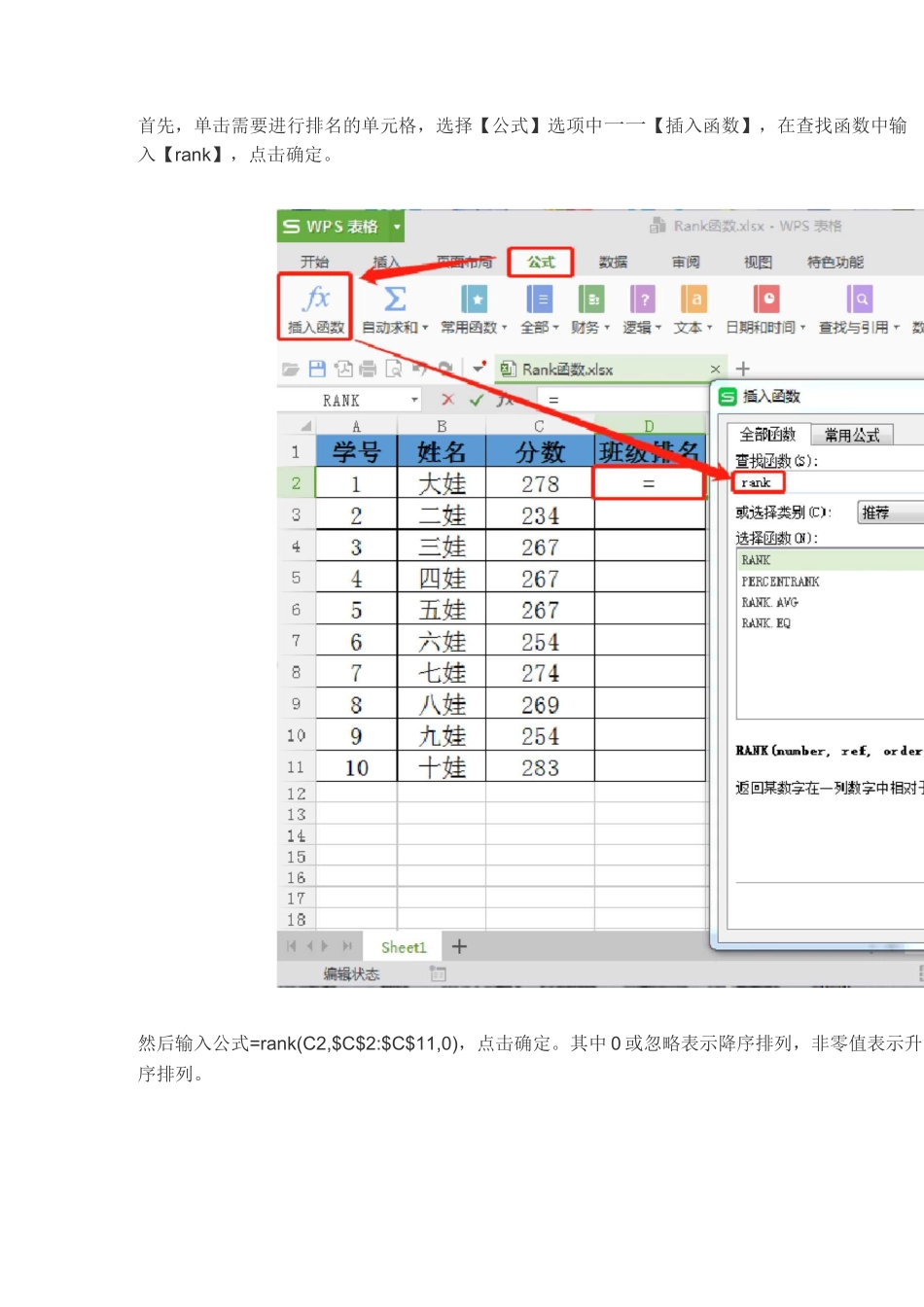The width and height of the screenshot is (924, 1307).
Task: Select cell D2 containing =
Action: [649, 483]
